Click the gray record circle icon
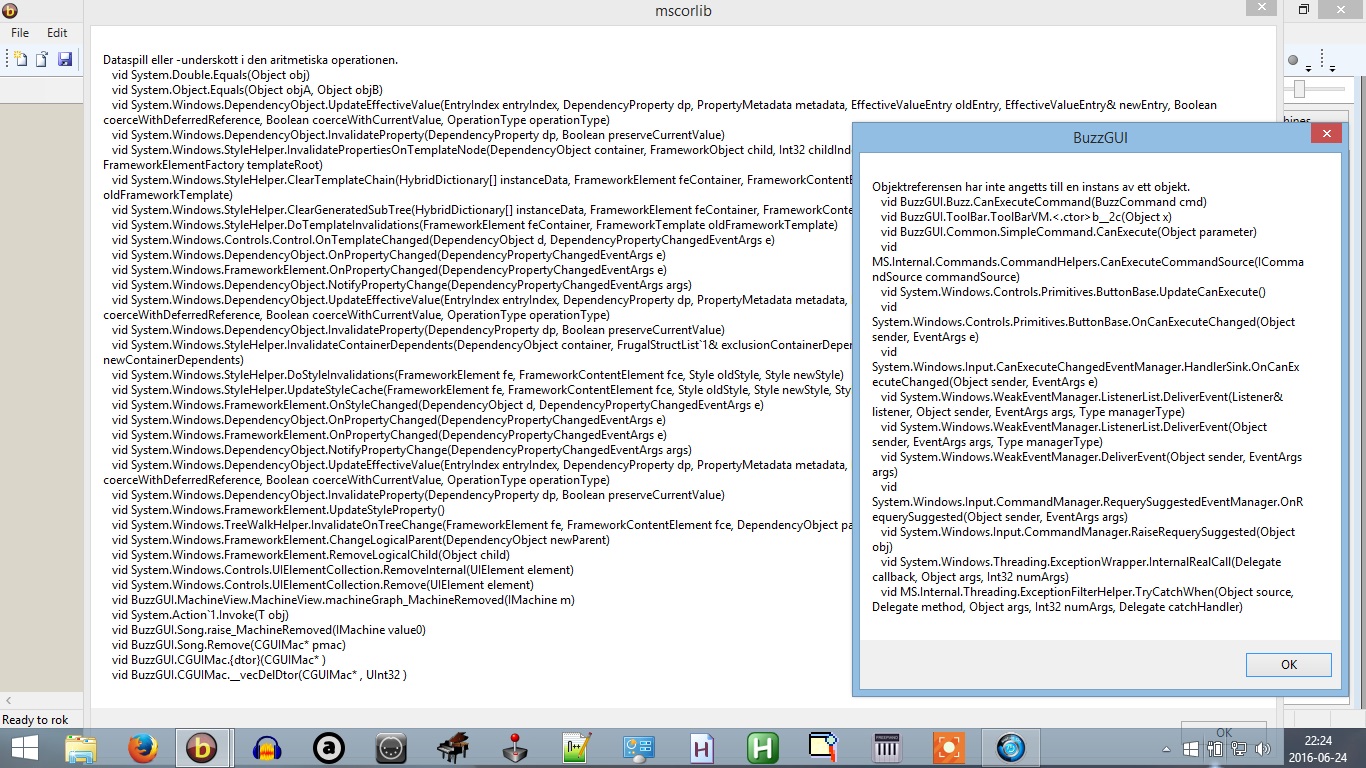Screen dimensions: 1366x768 pos(1293,60)
